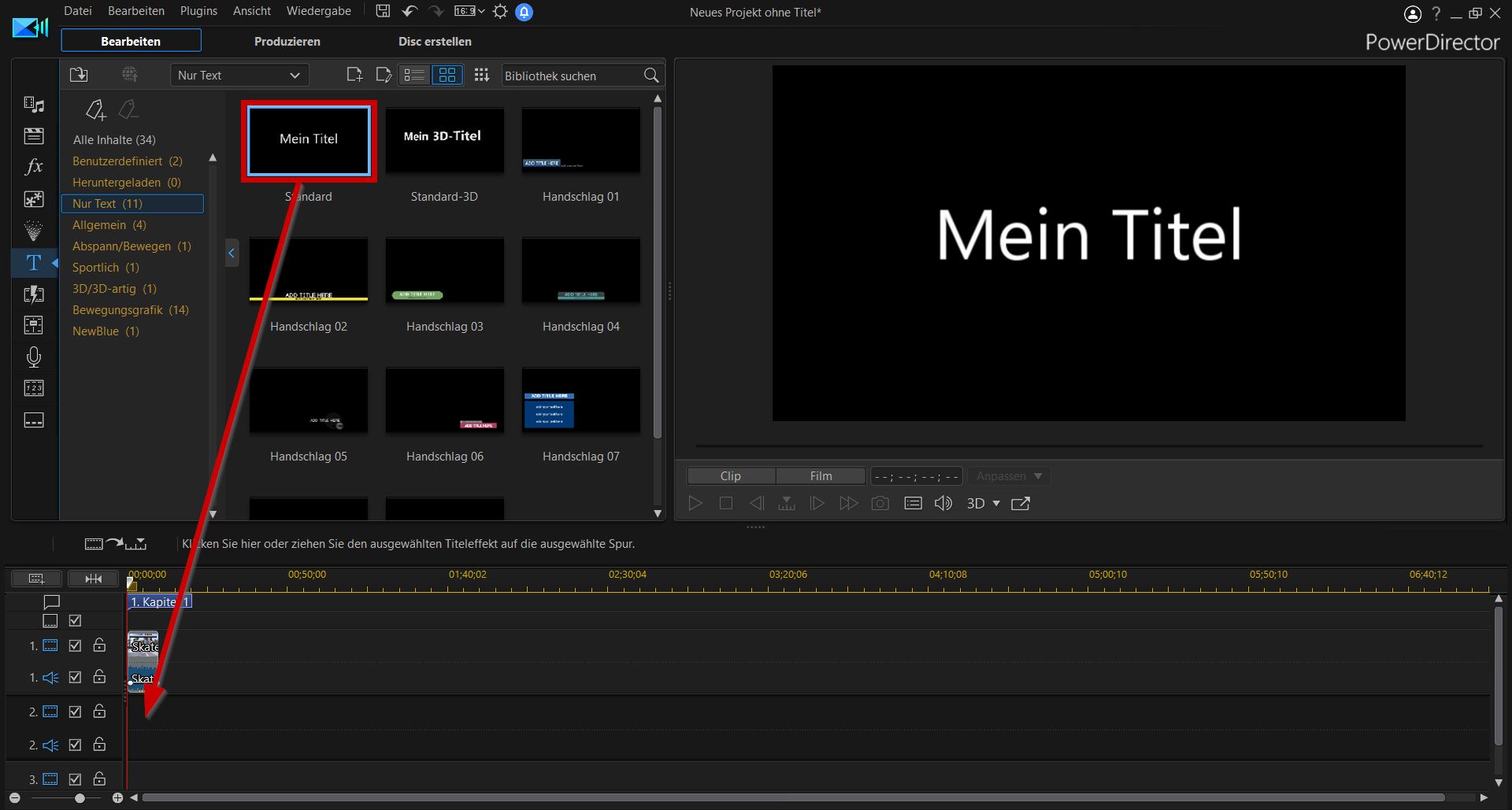The width and height of the screenshot is (1512, 810).
Task: Open the preferences gear icon
Action: [500, 12]
